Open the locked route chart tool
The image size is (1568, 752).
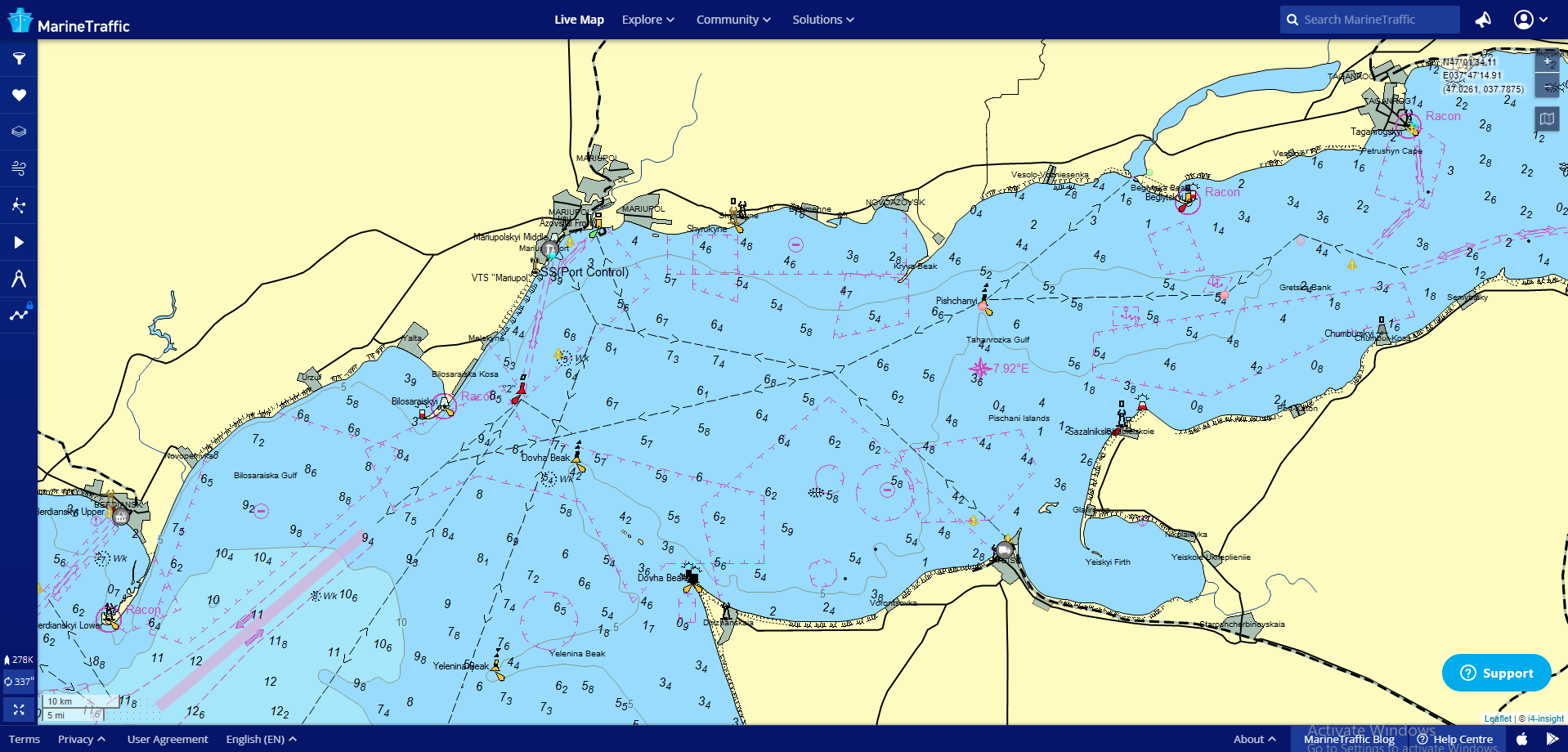point(19,315)
